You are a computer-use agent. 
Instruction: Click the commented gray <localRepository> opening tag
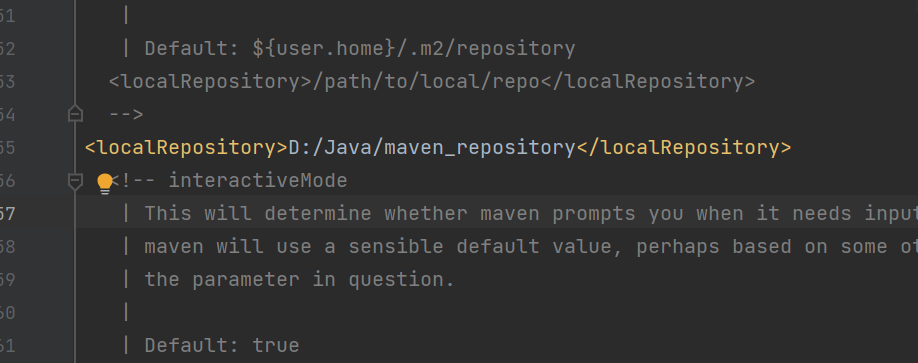[211, 81]
